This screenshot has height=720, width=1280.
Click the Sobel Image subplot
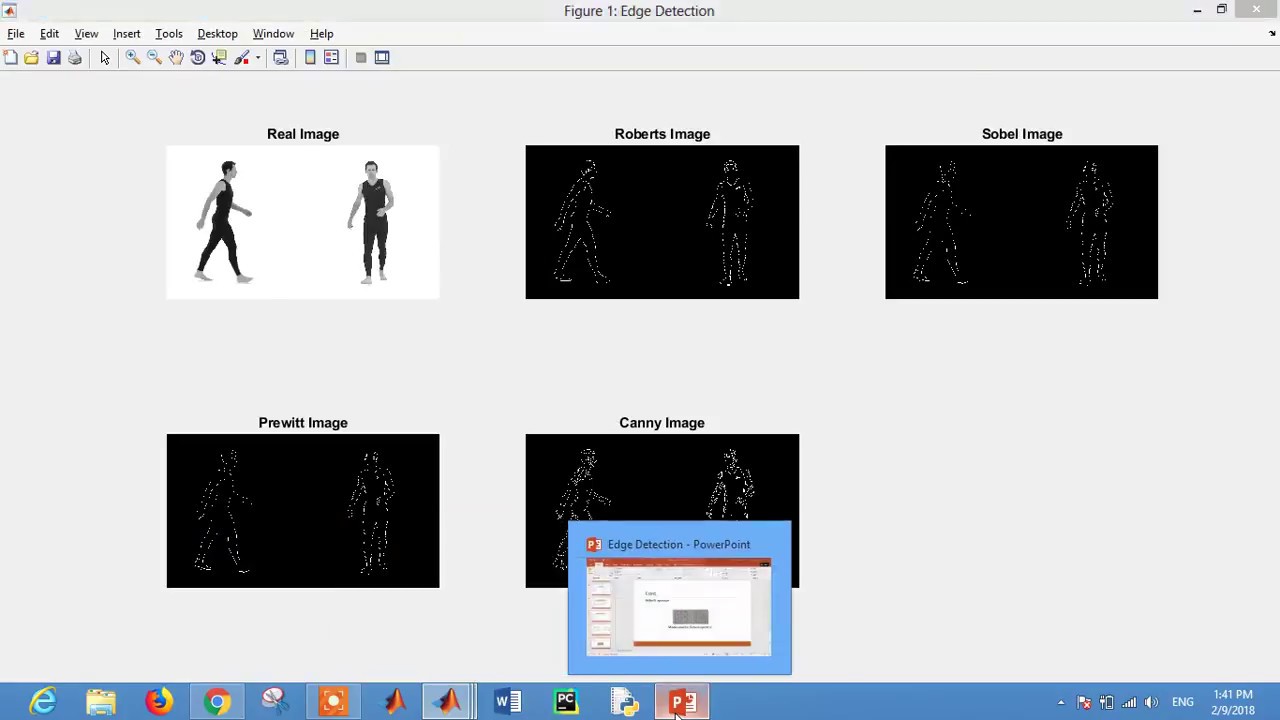[1021, 222]
